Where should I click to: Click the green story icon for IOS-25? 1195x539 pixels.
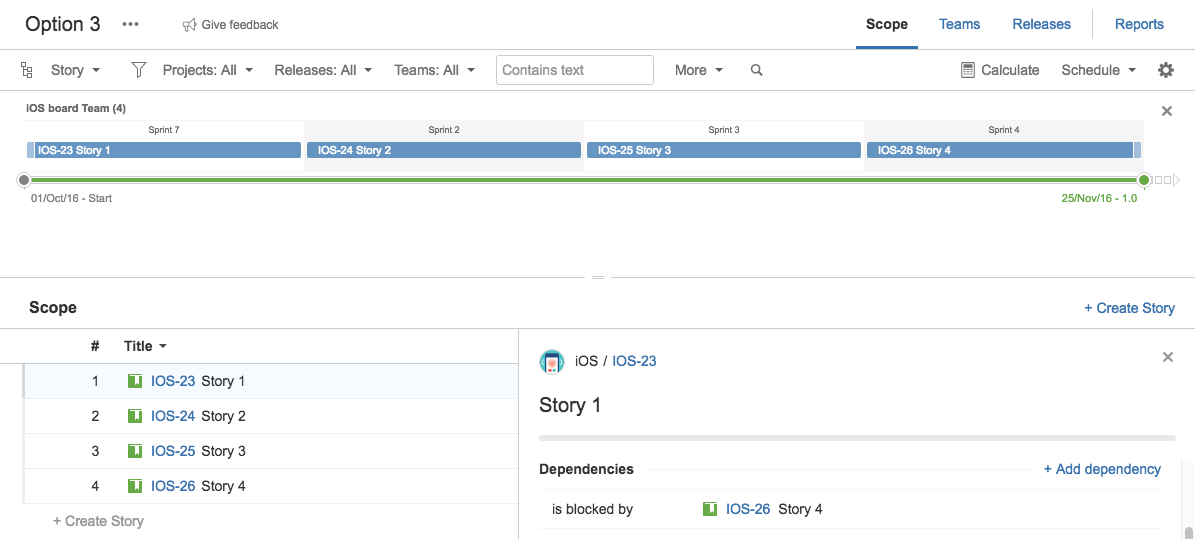(135, 451)
